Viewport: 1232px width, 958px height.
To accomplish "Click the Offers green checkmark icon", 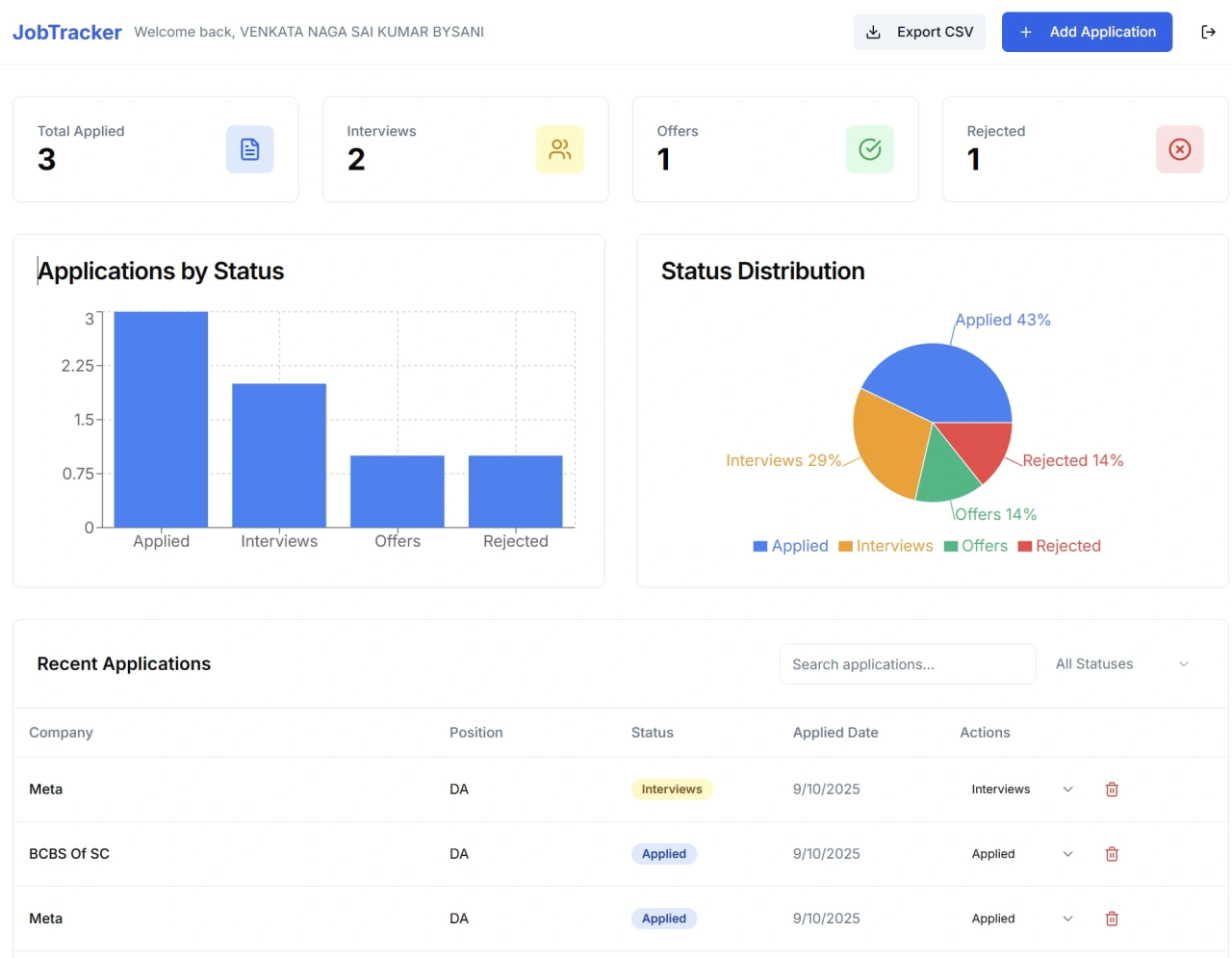I will point(870,149).
